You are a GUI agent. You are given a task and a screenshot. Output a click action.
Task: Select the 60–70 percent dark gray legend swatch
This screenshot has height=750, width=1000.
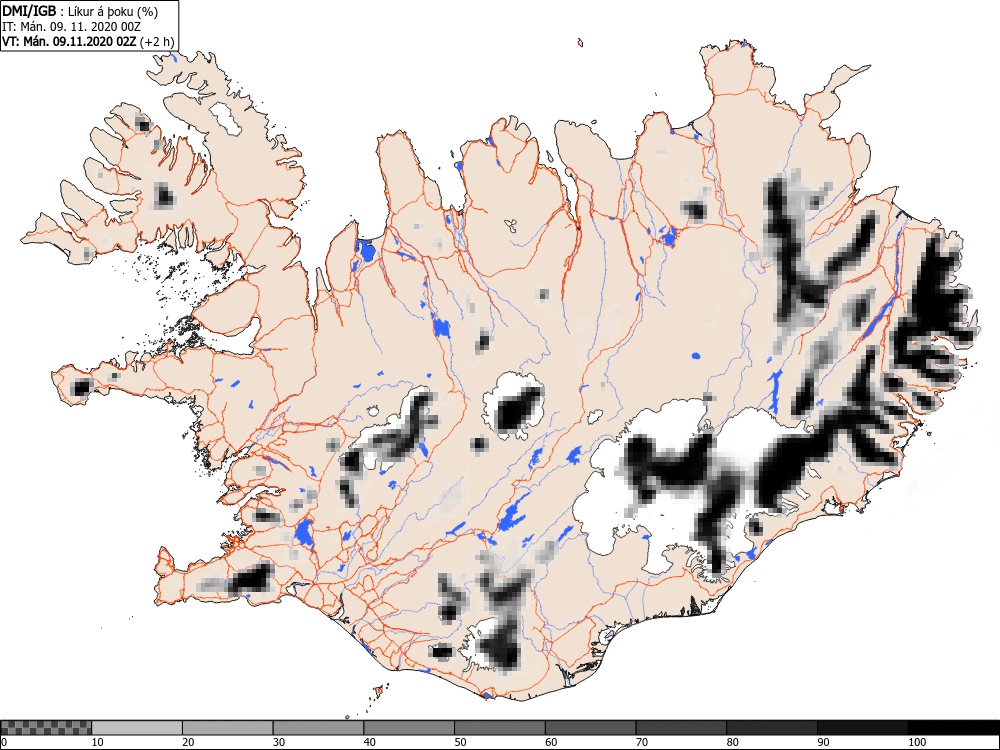[x=590, y=728]
